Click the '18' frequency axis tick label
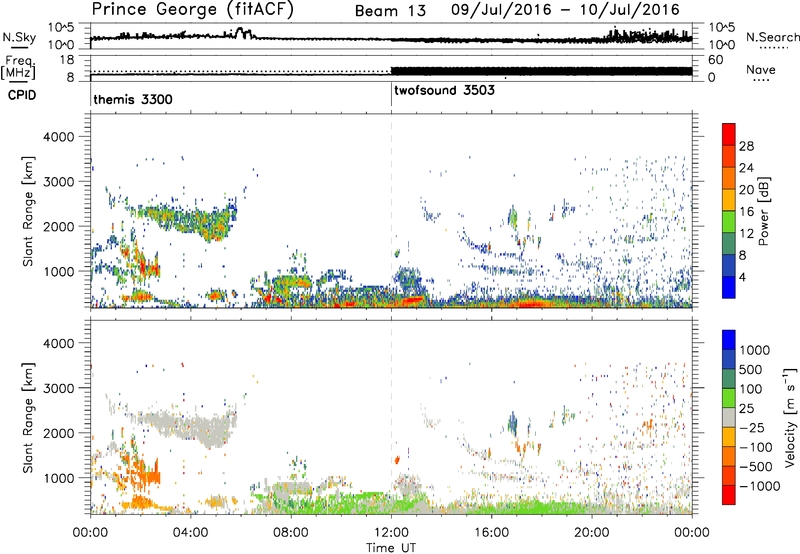 click(67, 60)
